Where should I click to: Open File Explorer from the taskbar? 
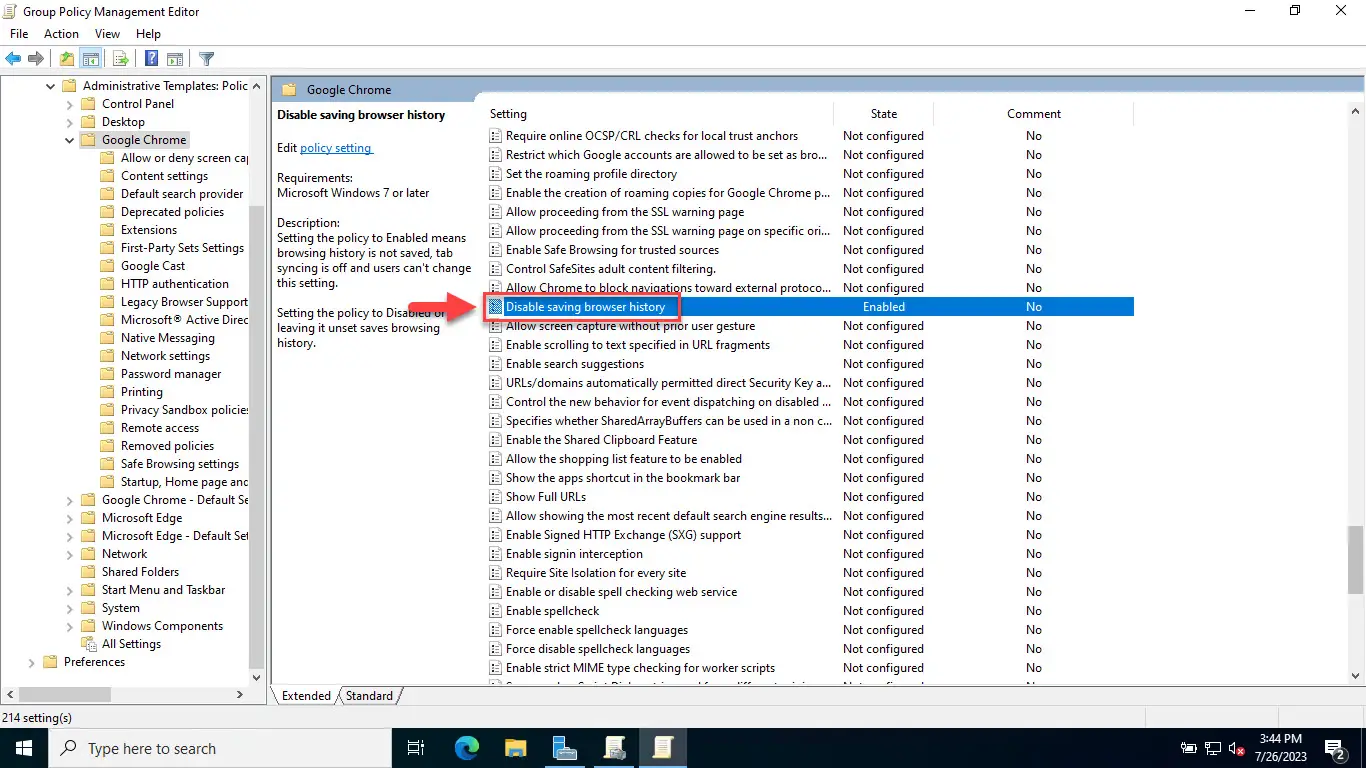pyautogui.click(x=515, y=748)
